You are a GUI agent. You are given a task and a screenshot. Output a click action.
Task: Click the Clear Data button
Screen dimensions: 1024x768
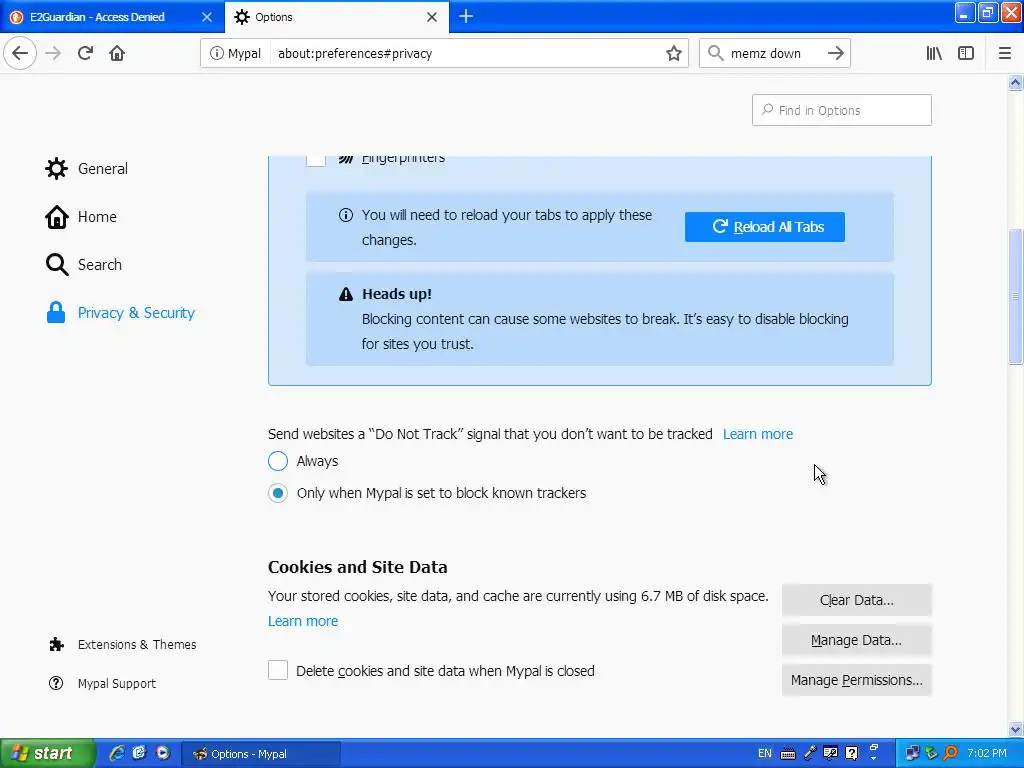856,600
